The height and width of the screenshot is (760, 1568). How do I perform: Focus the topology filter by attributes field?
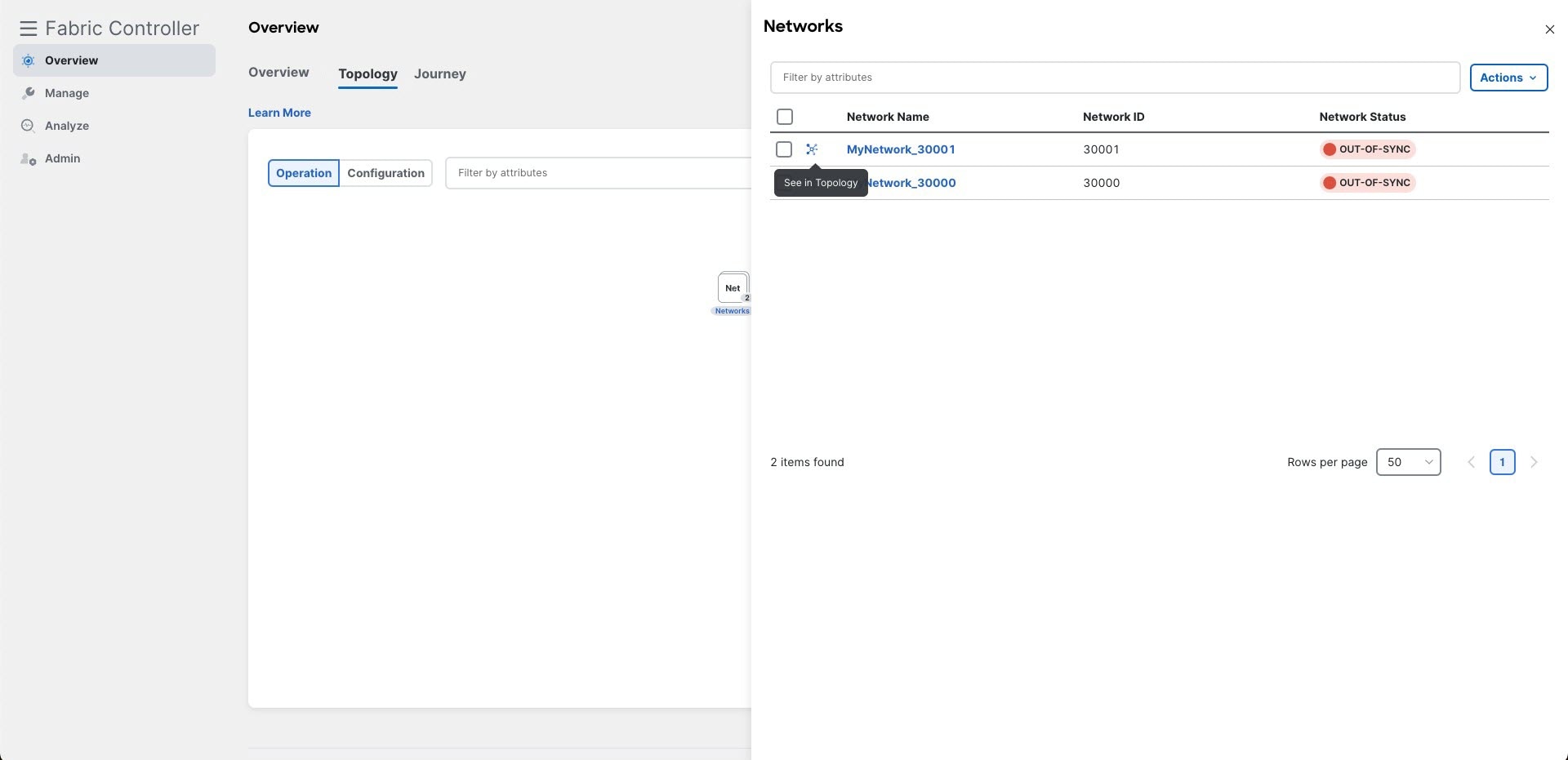click(598, 173)
